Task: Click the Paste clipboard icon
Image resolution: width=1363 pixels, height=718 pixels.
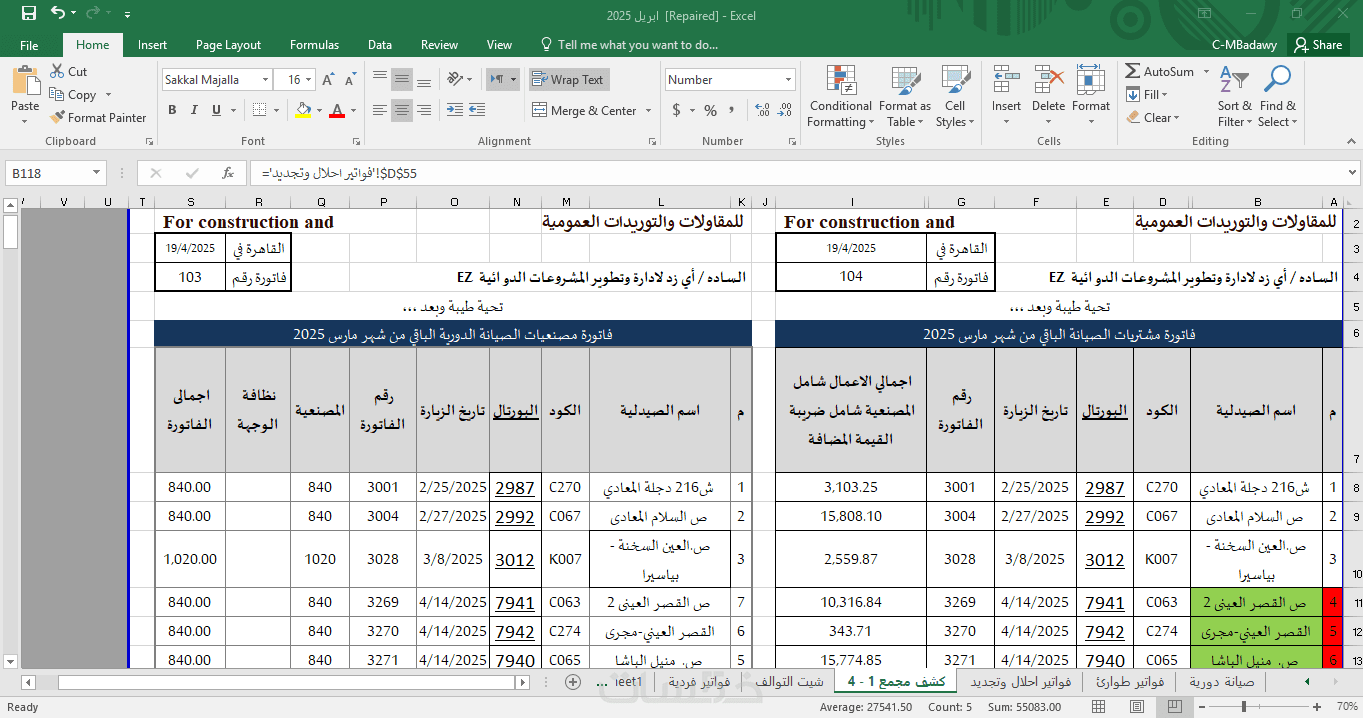Action: coord(25,82)
